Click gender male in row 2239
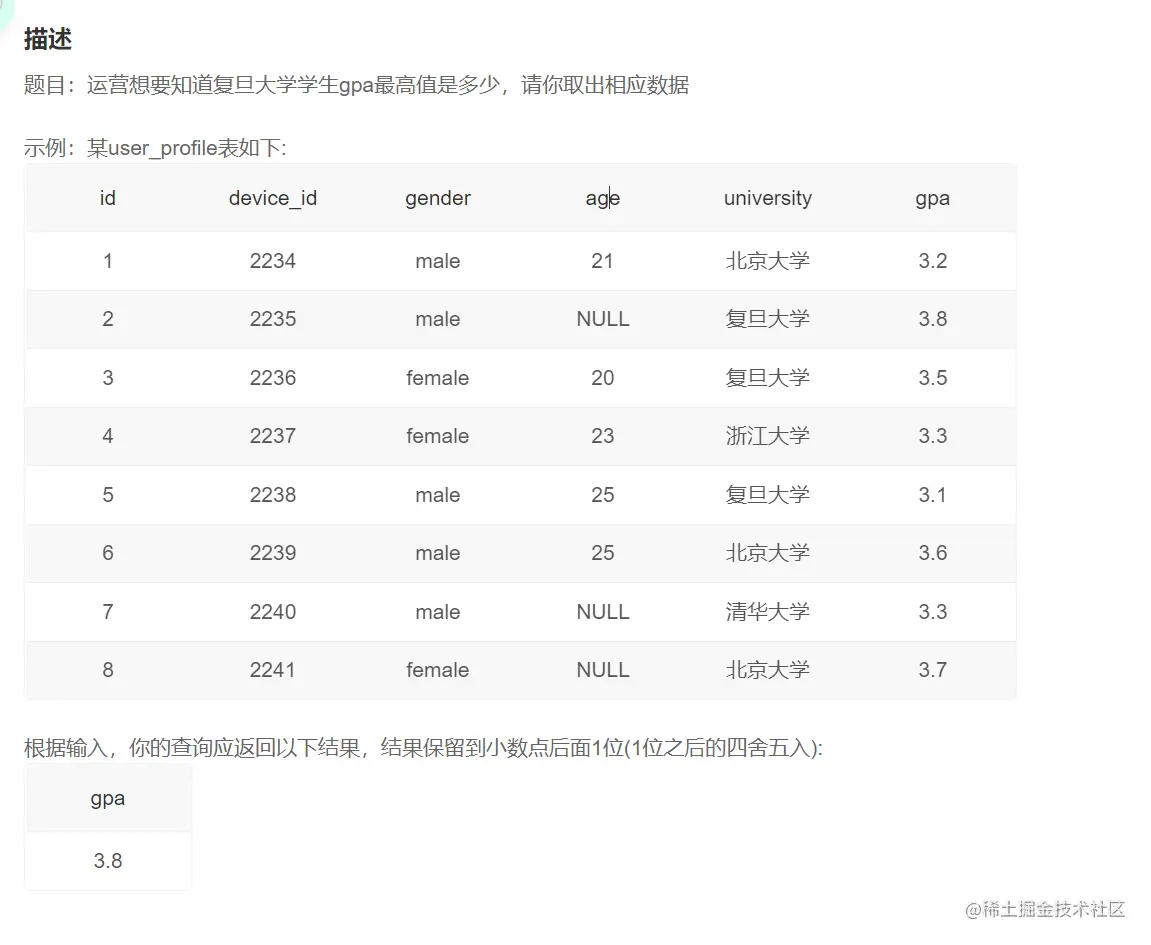 (x=437, y=553)
